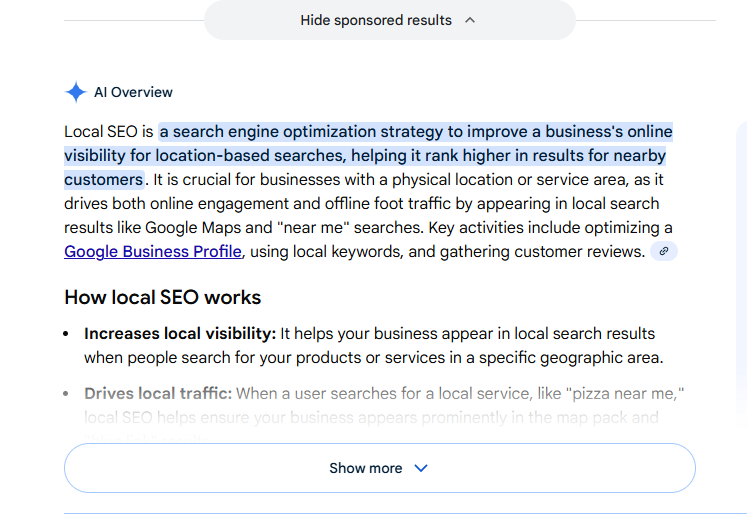Click the highlighted word "customers"

point(103,180)
